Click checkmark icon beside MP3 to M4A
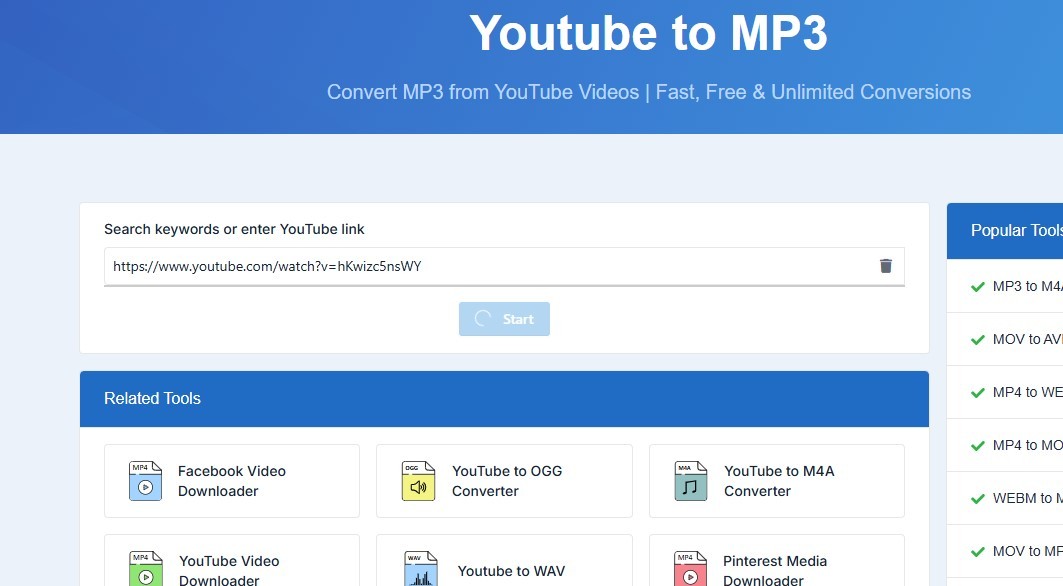Screen dimensions: 1063x586 coord(978,287)
